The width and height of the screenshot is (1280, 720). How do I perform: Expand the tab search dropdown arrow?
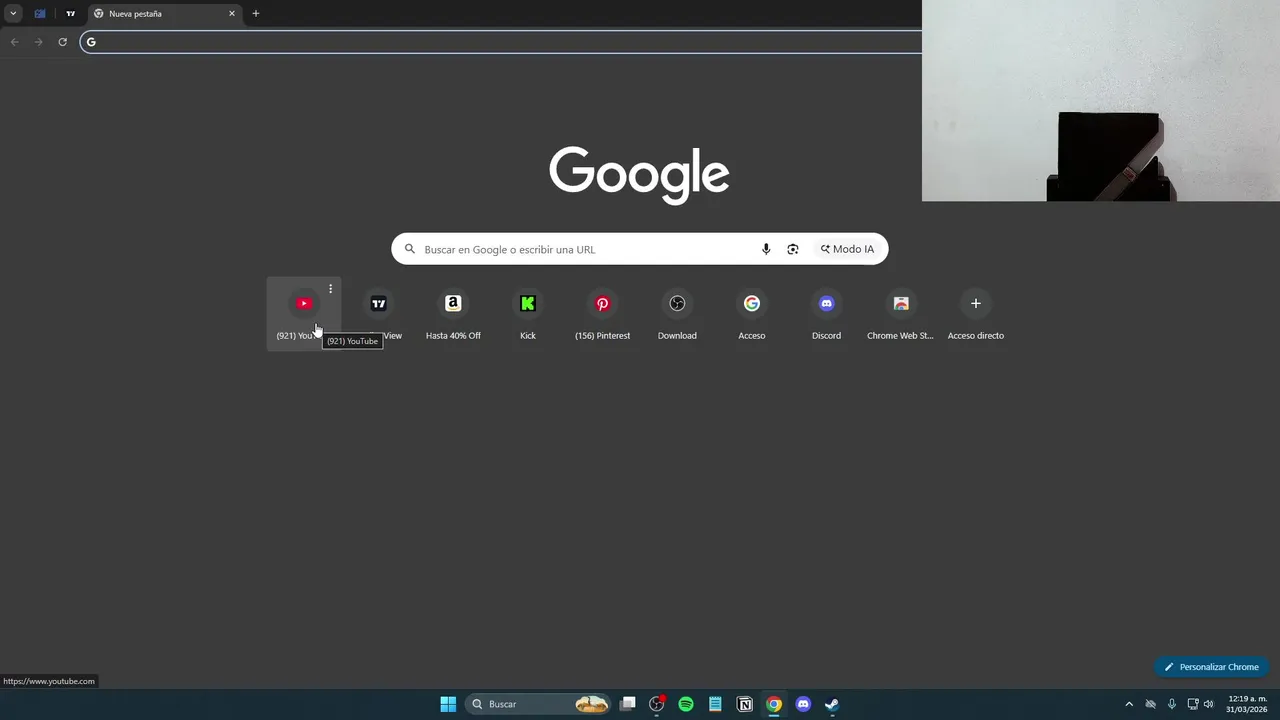tap(13, 14)
